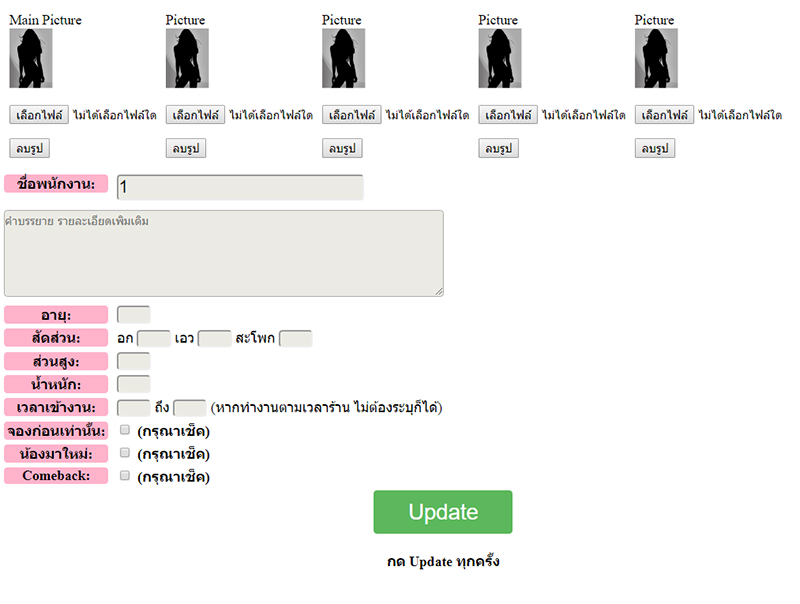Click the Main Picture thumbnail
Viewport: 800px width, 604px height.
click(x=31, y=58)
